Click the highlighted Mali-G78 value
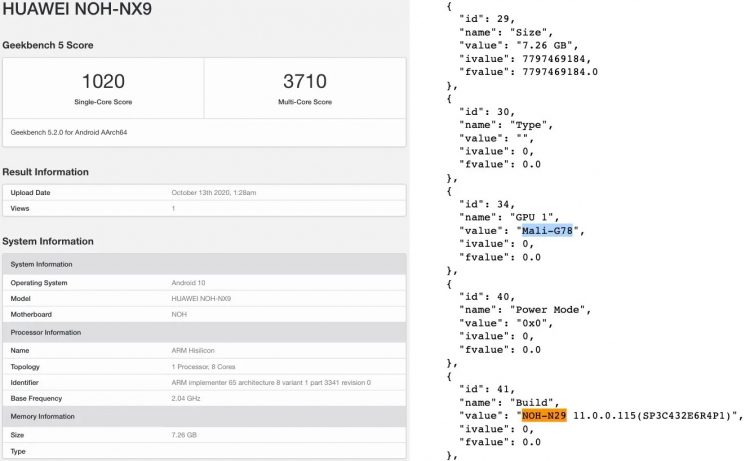 click(x=549, y=231)
